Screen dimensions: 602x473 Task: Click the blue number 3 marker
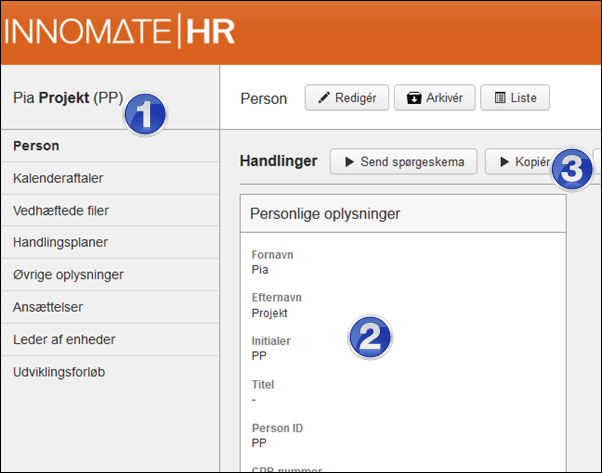(570, 169)
